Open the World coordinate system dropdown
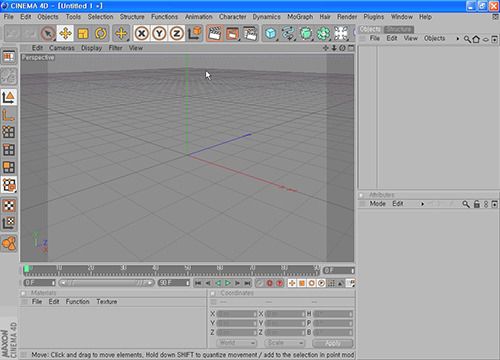 (x=236, y=343)
